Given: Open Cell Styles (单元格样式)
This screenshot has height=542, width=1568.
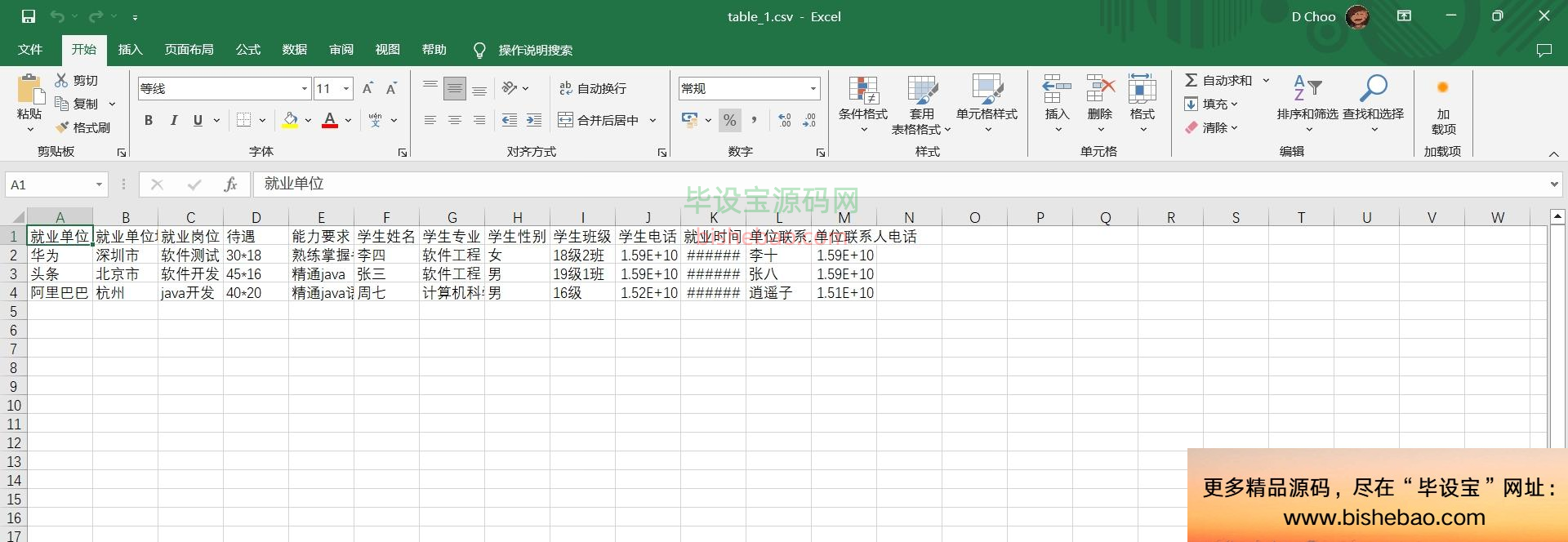Looking at the screenshot, I should tap(987, 104).
